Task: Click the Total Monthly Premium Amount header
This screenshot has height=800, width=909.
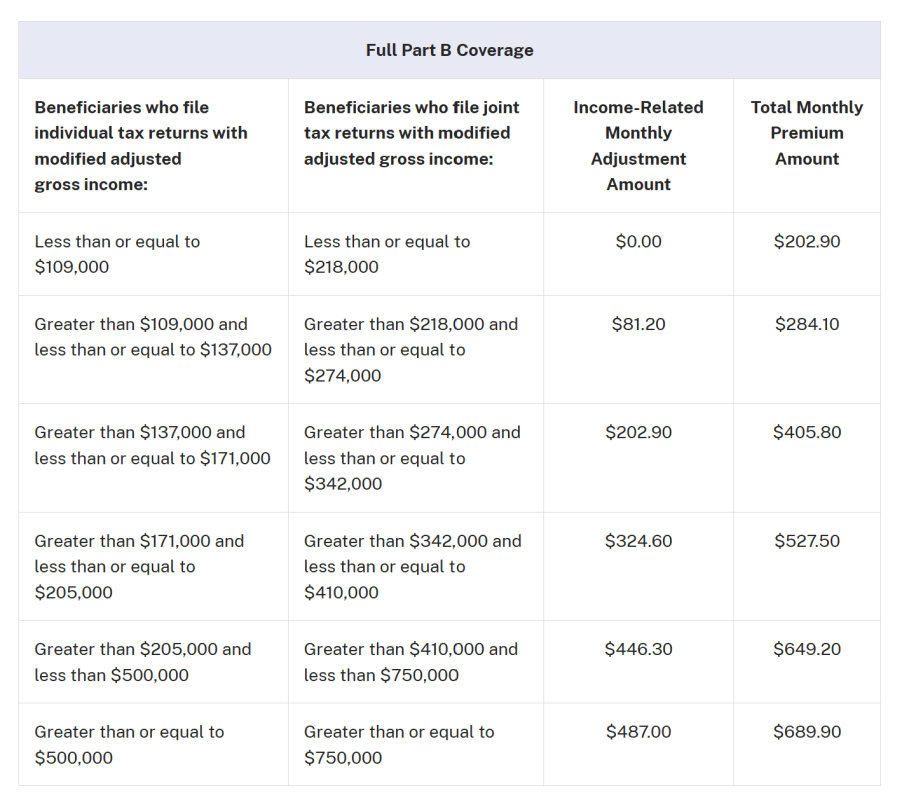Action: [806, 133]
